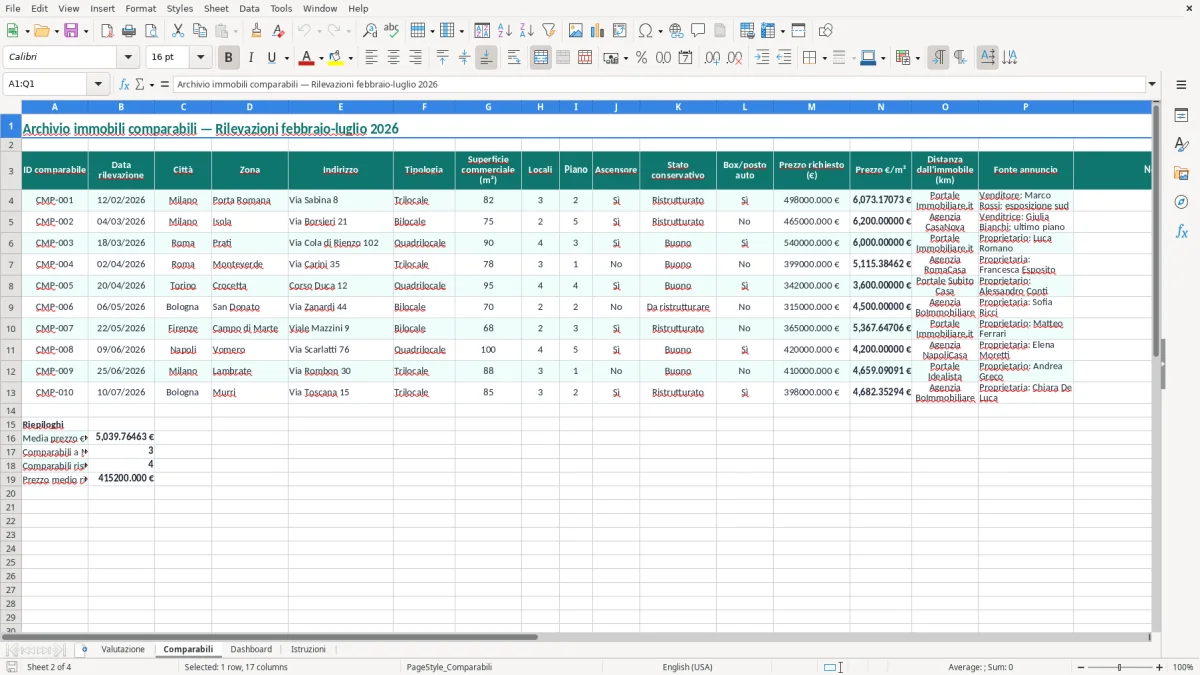1200x675 pixels.
Task: Toggle Italic formatting button
Action: (250, 58)
